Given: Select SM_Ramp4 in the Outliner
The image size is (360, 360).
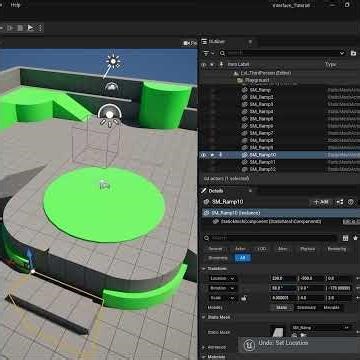Looking at the screenshot, I should click(279, 111).
